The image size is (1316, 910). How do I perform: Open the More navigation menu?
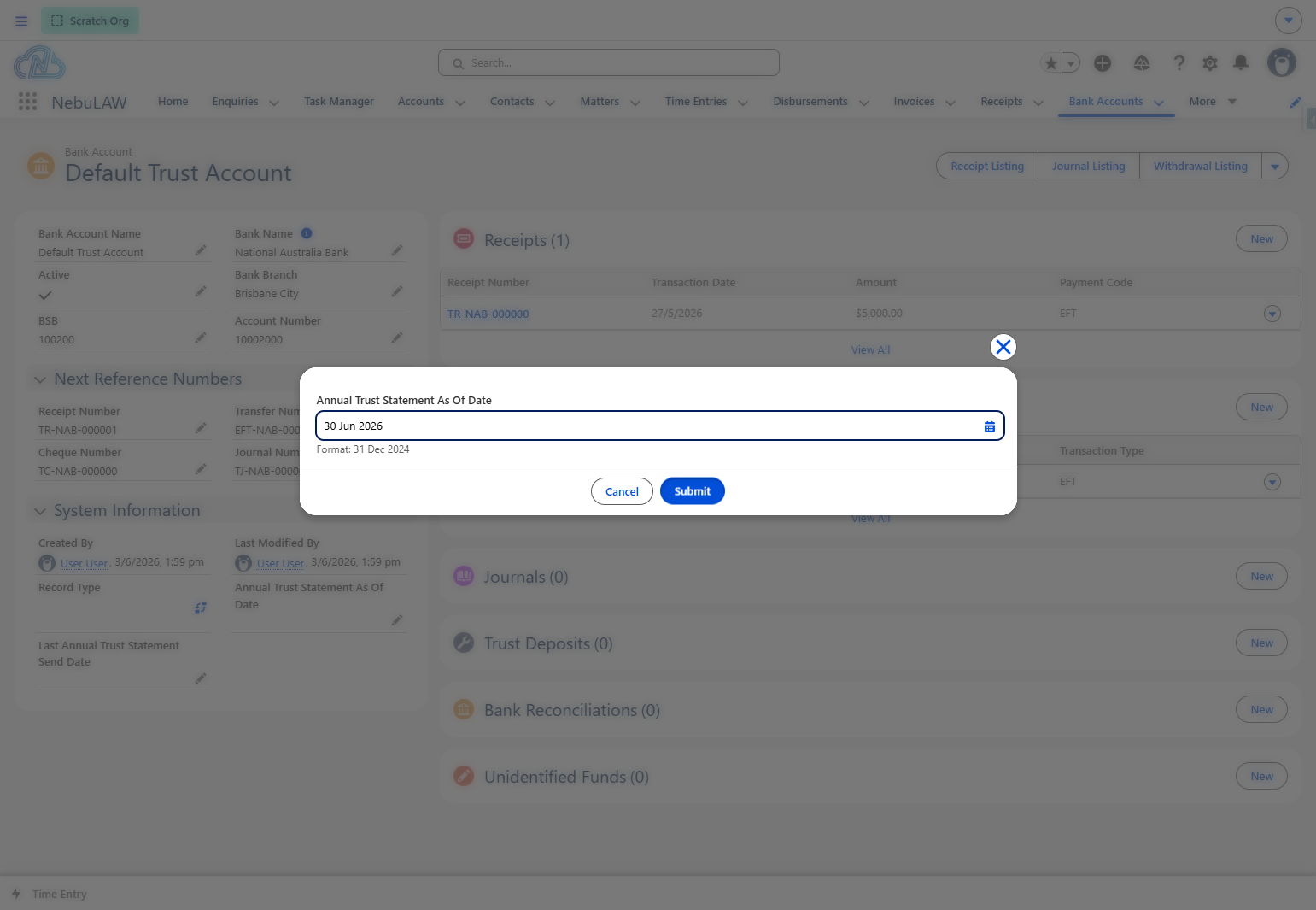1213,102
